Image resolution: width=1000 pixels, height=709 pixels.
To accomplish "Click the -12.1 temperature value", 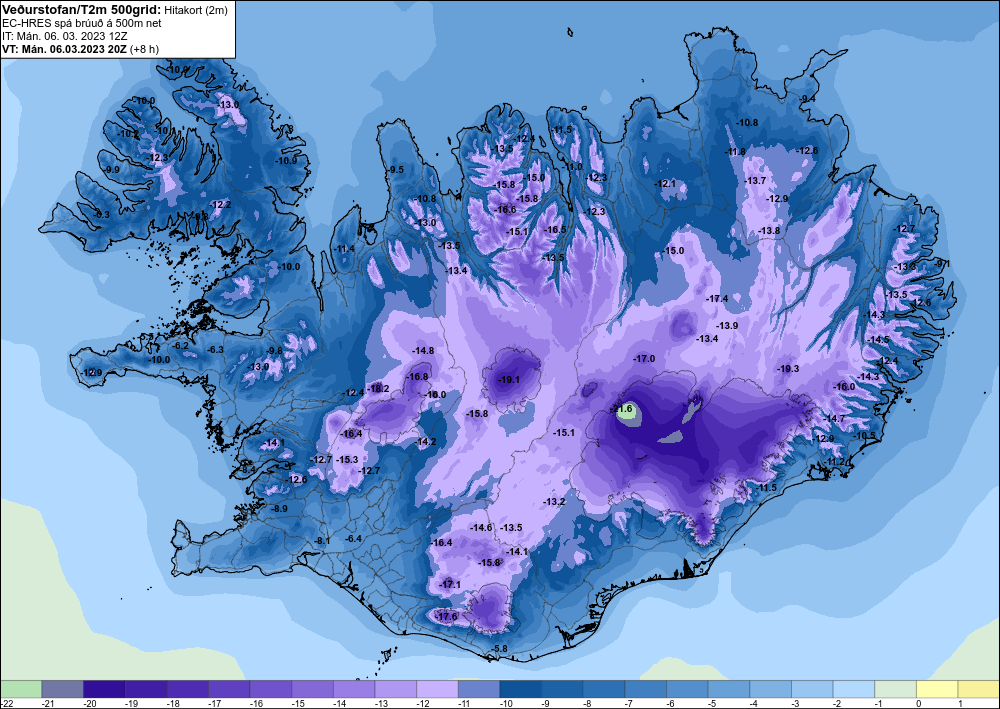I will [x=665, y=184].
